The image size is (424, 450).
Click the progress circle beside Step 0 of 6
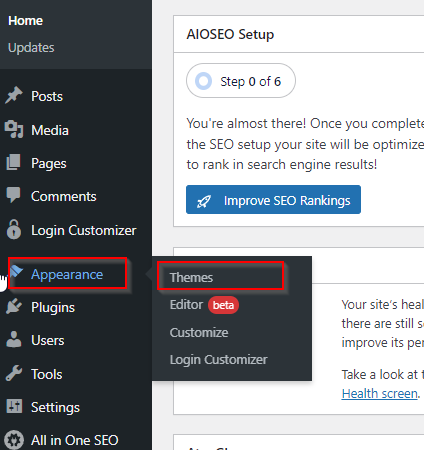click(204, 81)
